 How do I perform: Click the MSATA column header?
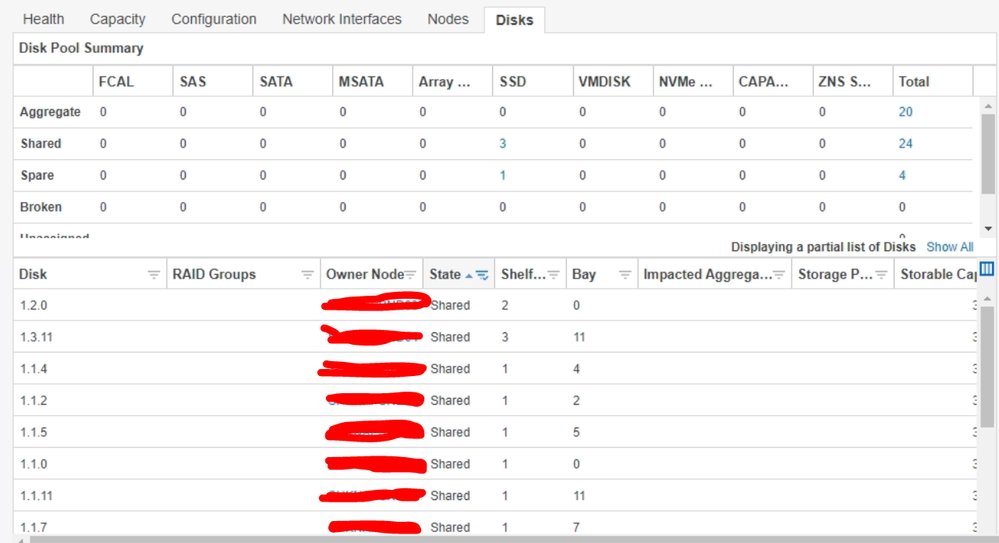pyautogui.click(x=361, y=82)
